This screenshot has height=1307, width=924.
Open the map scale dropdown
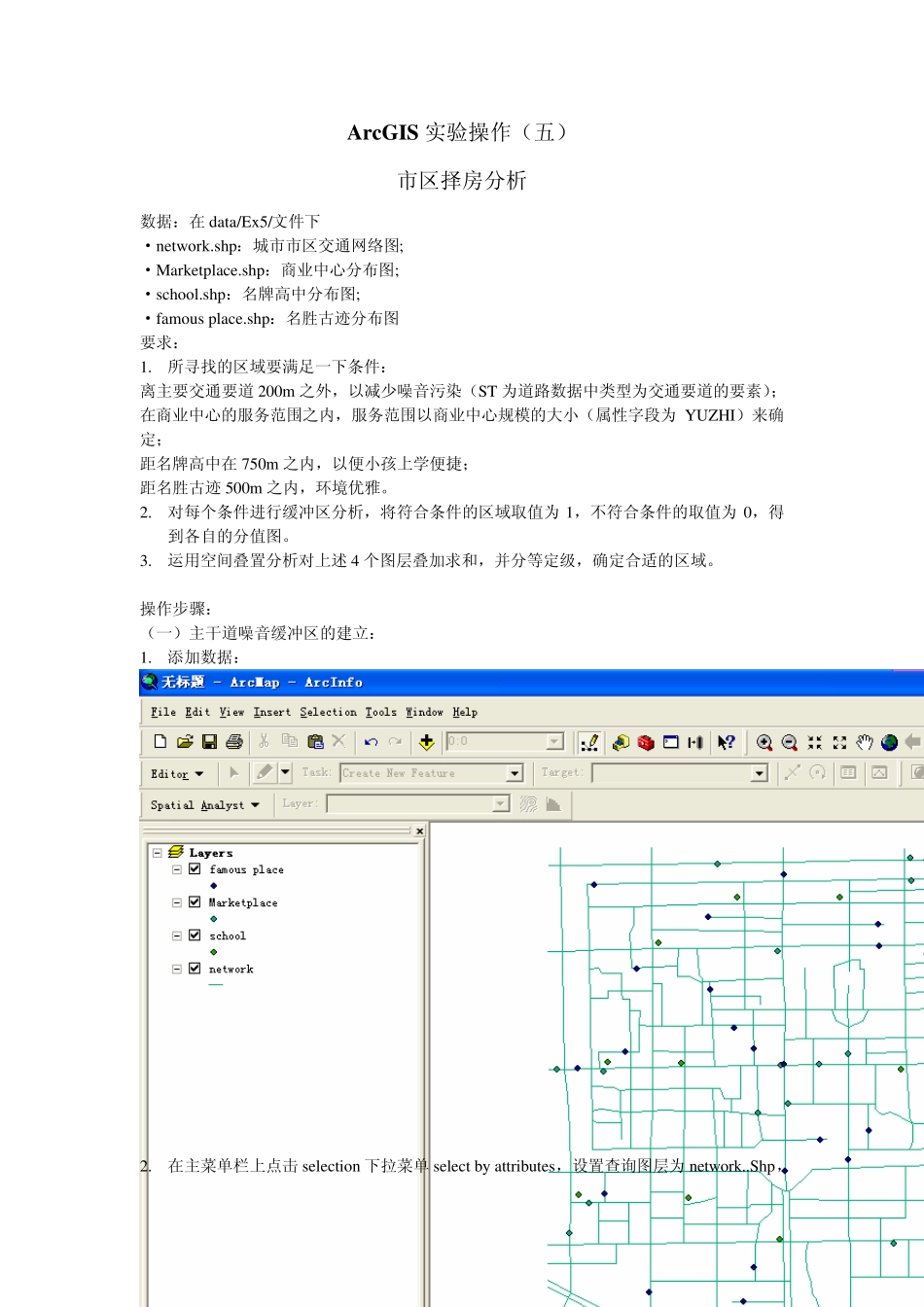tap(555, 742)
